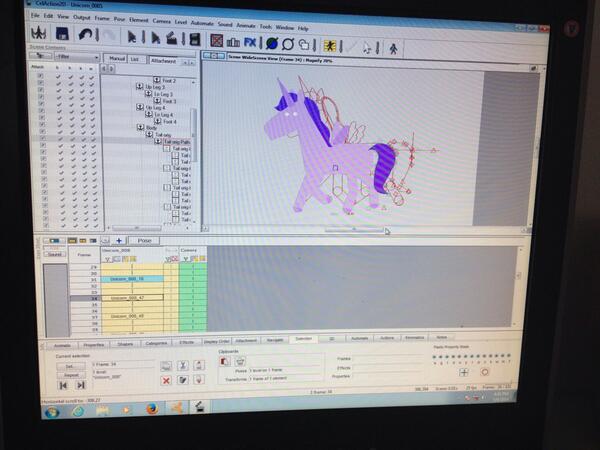Toggle the Attach checkbox in the Foot 3 row

tap(41, 96)
